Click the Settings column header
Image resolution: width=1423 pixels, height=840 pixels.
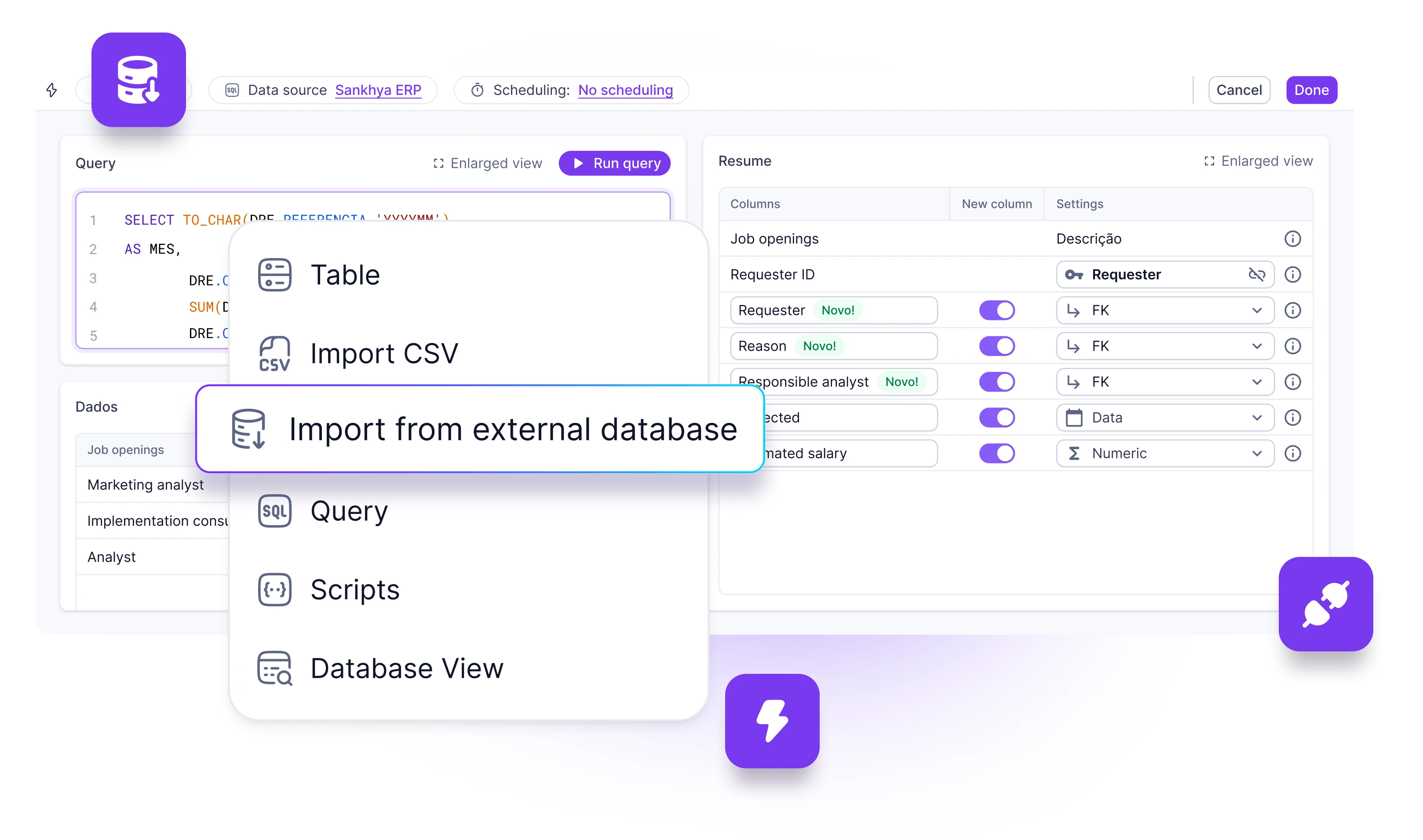pos(1079,204)
